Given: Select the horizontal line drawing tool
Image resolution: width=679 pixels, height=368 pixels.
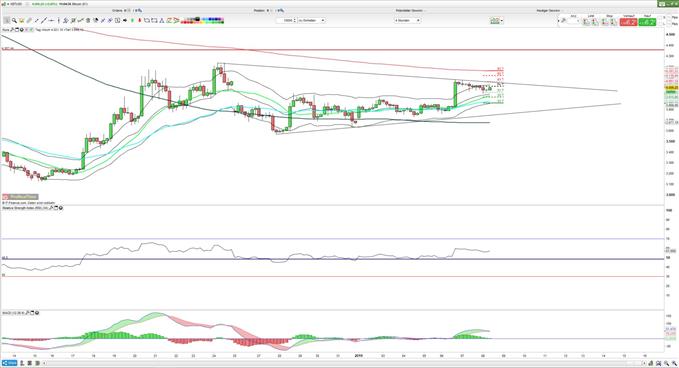Looking at the screenshot, I should coord(51,20).
